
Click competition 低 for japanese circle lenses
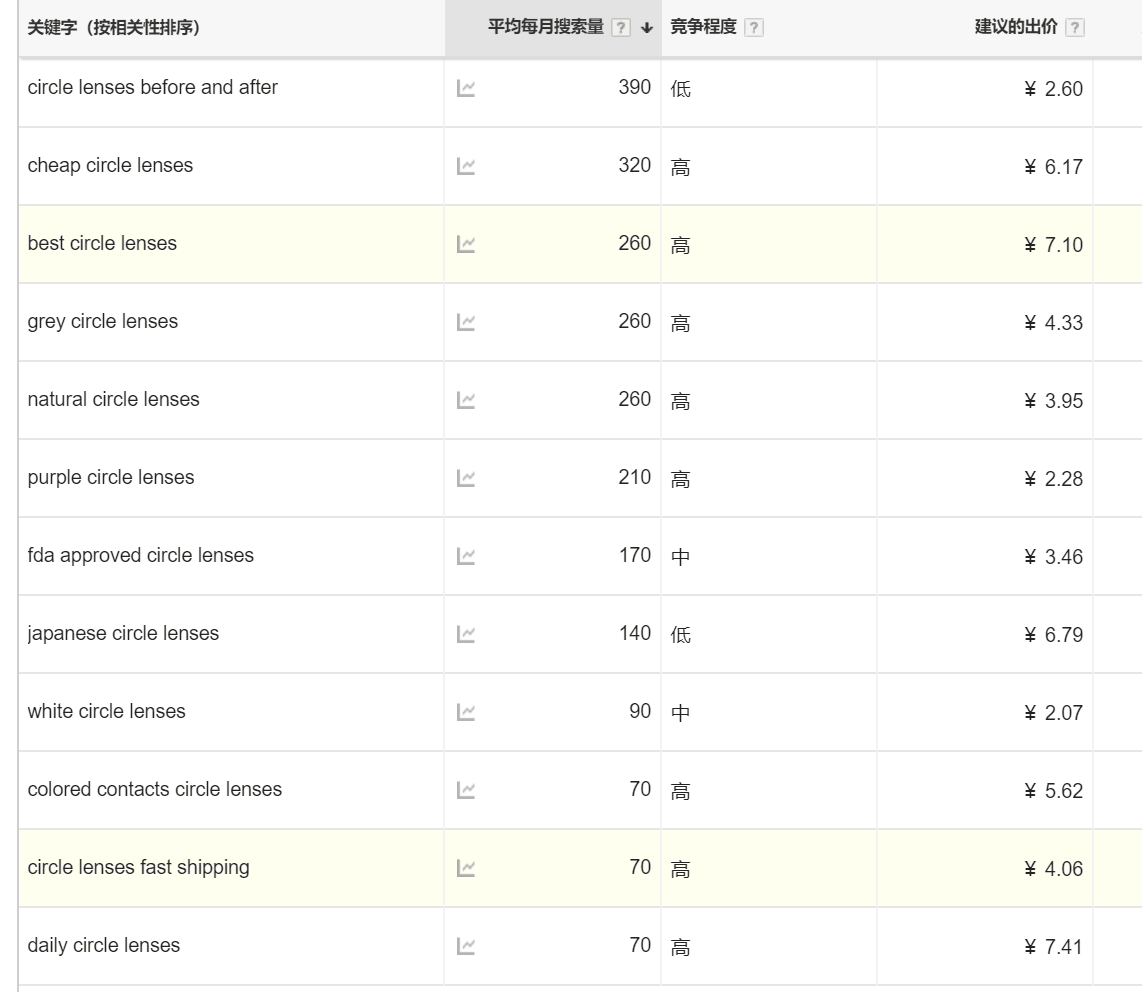(x=680, y=634)
